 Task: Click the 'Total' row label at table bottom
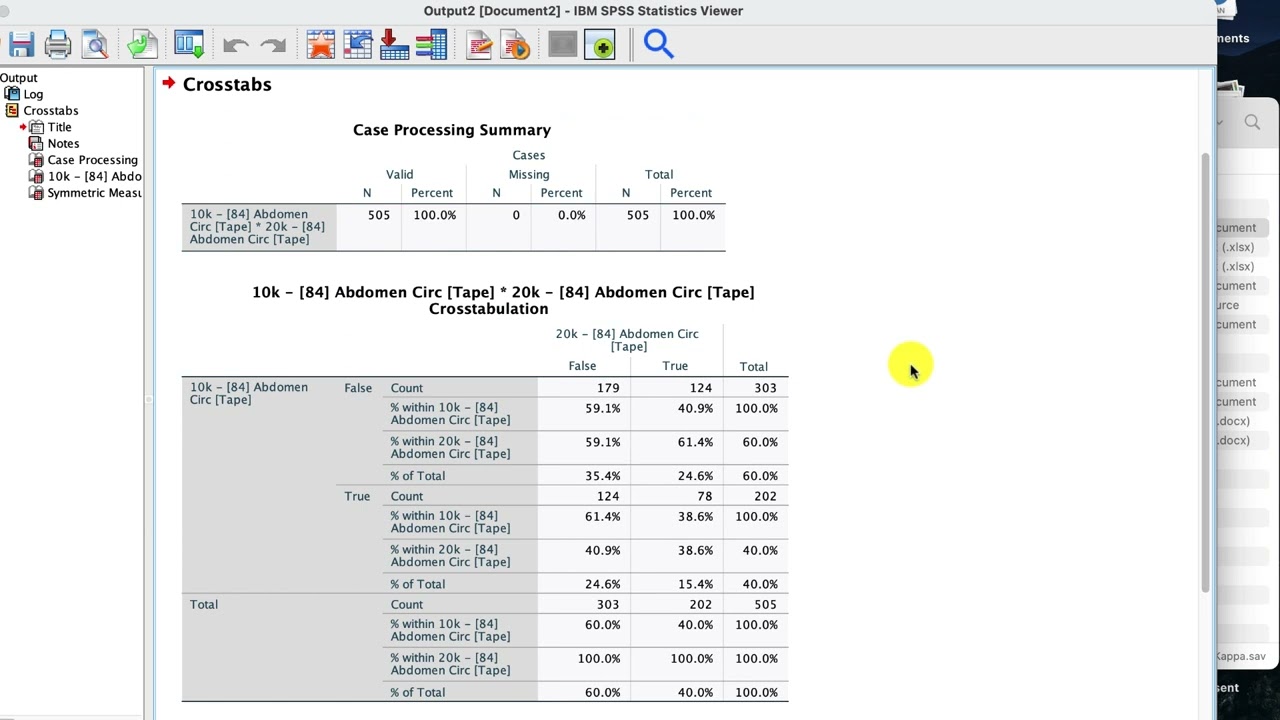pos(204,604)
